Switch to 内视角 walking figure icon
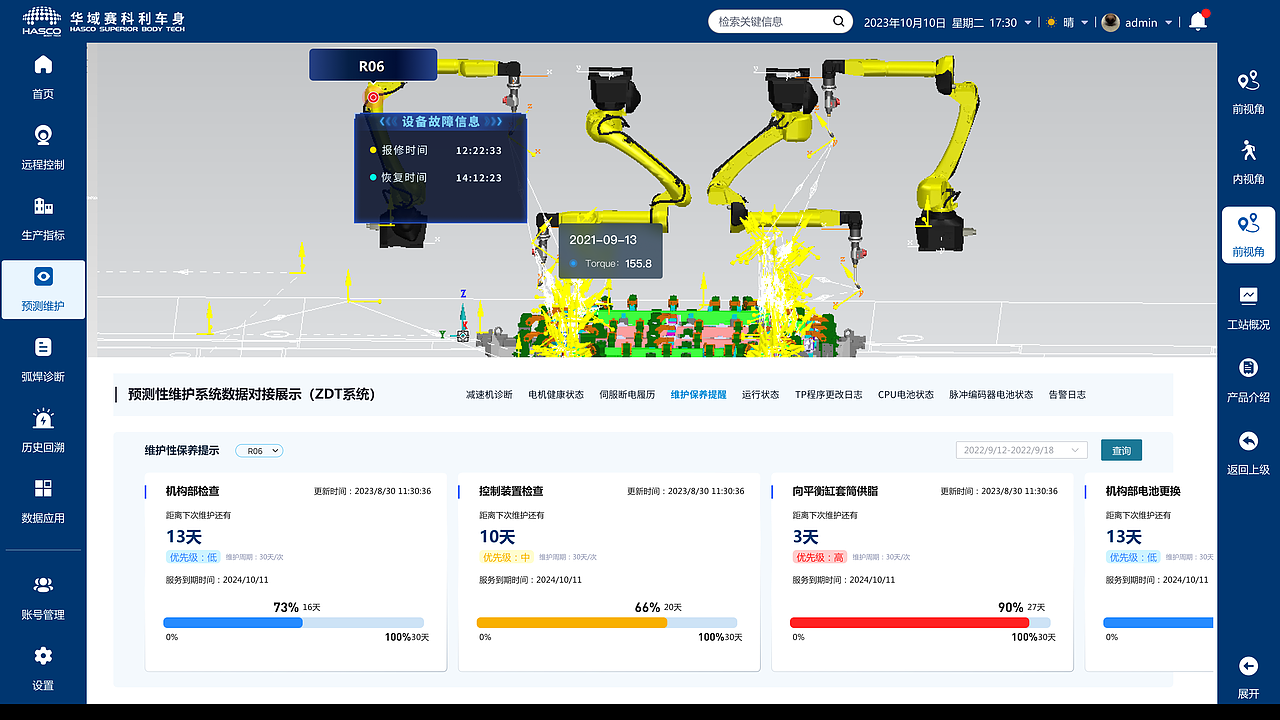Screen dimensions: 1280x720 (x=1248, y=151)
